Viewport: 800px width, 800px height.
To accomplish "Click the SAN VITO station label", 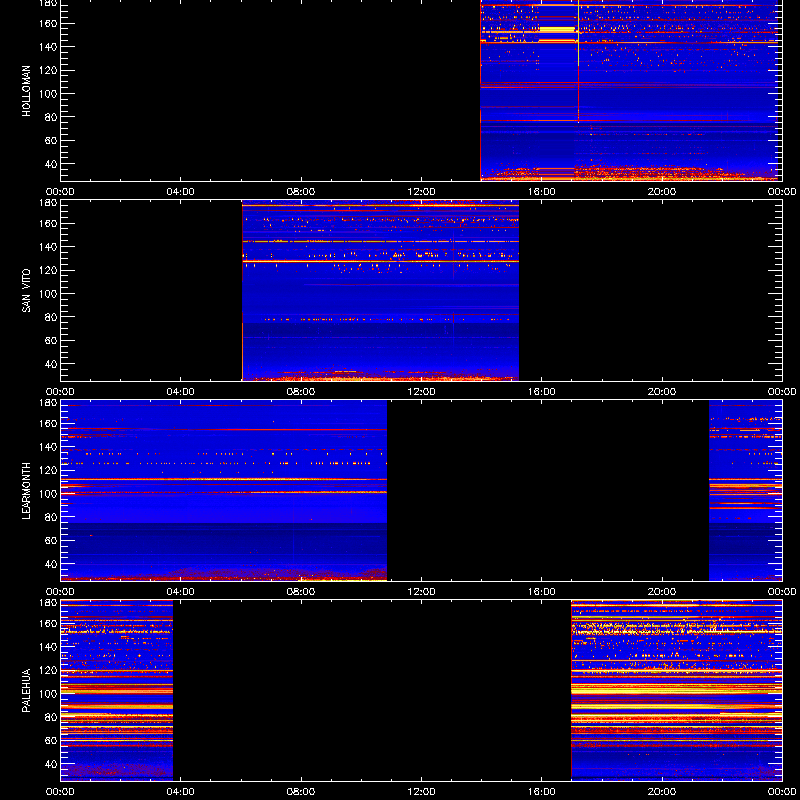I will click(x=26, y=291).
